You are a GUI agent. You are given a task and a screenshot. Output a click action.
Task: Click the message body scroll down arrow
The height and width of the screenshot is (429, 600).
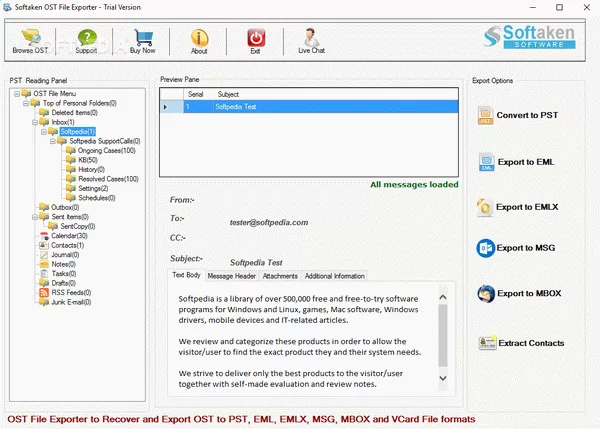tap(443, 378)
